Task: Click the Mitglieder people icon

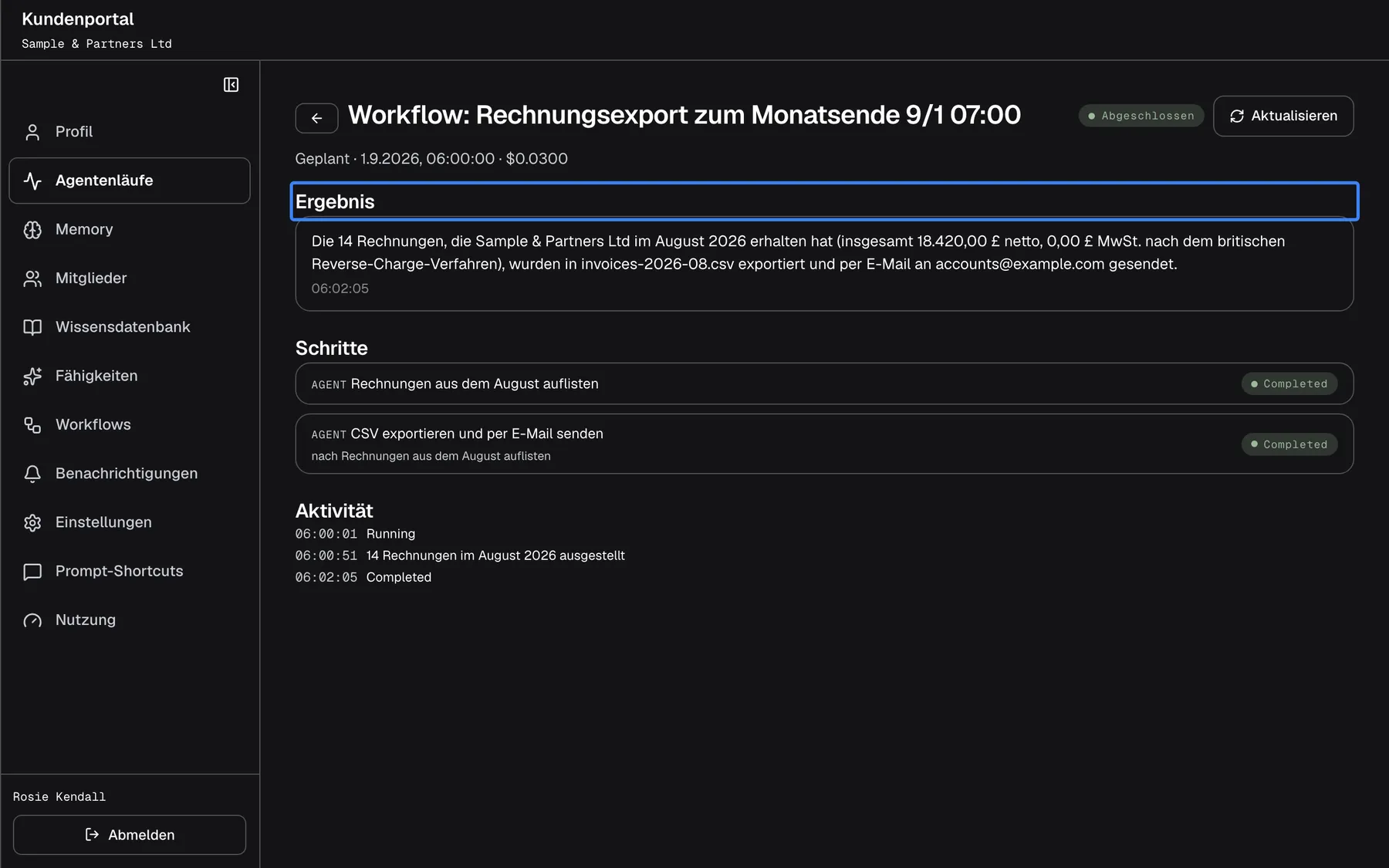Action: click(32, 279)
